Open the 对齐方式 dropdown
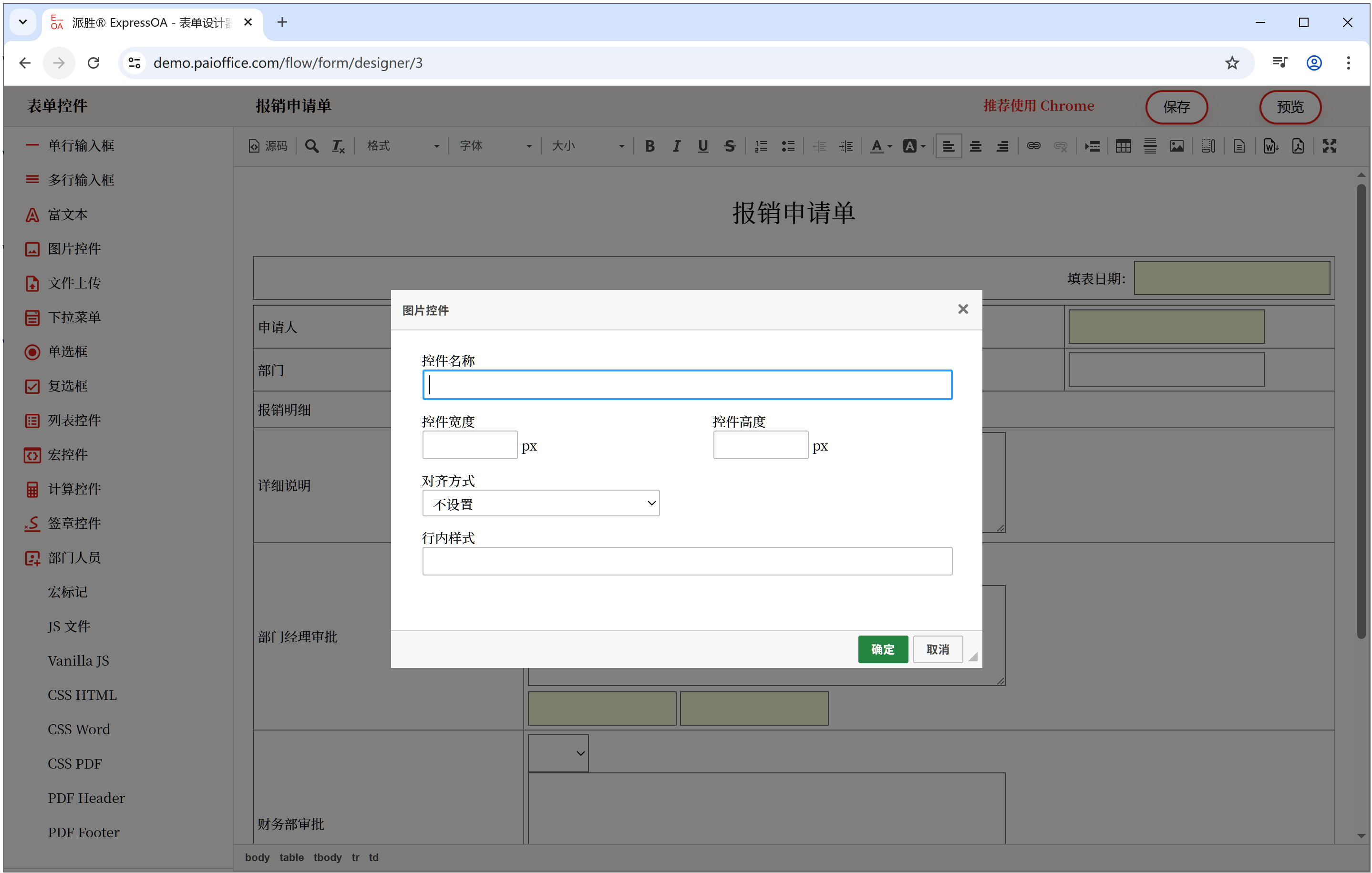This screenshot has width=1372, height=873. pos(540,503)
